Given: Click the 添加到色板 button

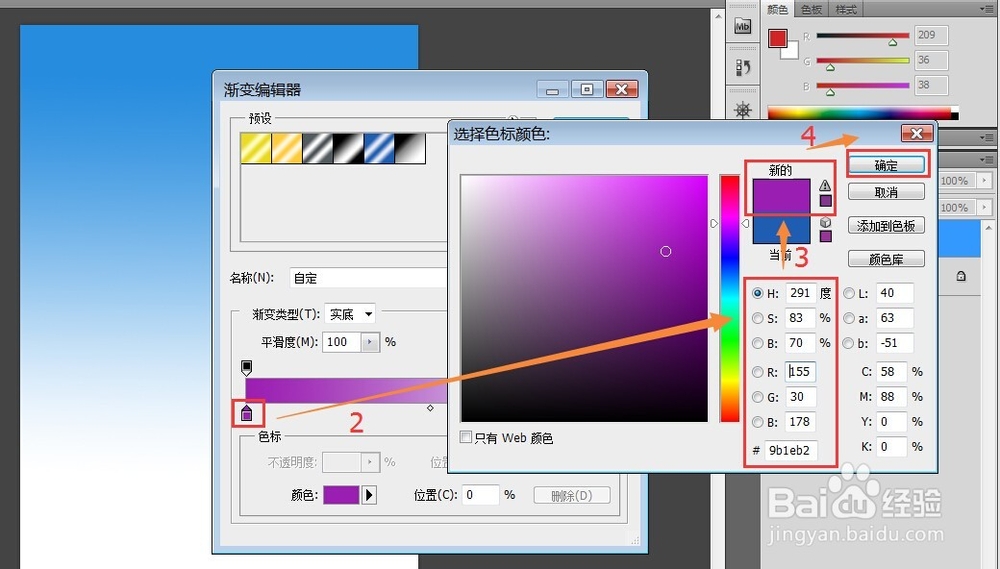Looking at the screenshot, I should click(x=886, y=226).
